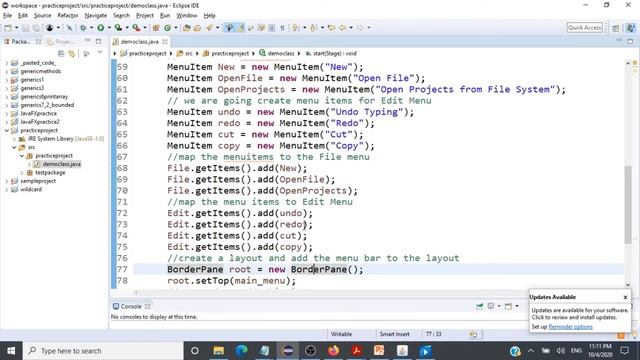The height and width of the screenshot is (360, 640).
Task: Switch to the Project Explorer tab
Action: tap(60, 42)
